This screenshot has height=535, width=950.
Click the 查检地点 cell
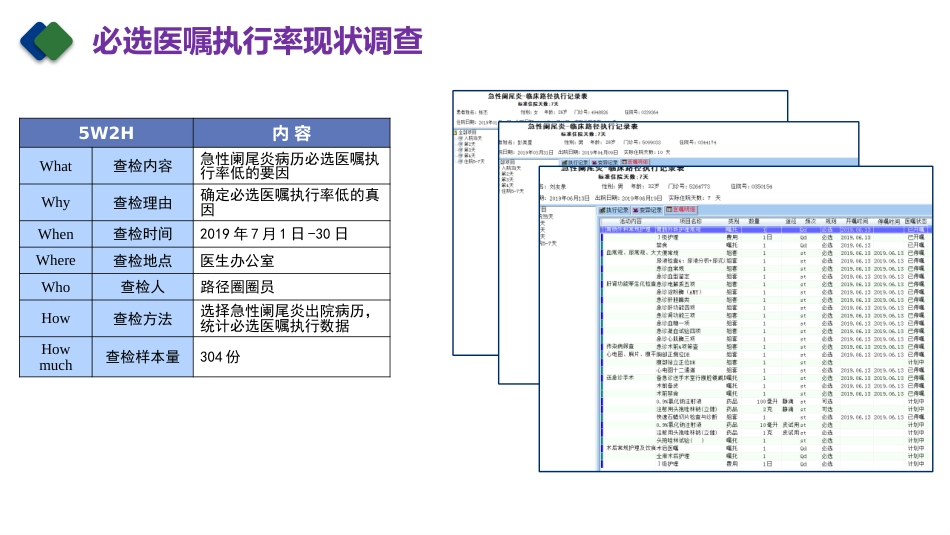click(143, 261)
